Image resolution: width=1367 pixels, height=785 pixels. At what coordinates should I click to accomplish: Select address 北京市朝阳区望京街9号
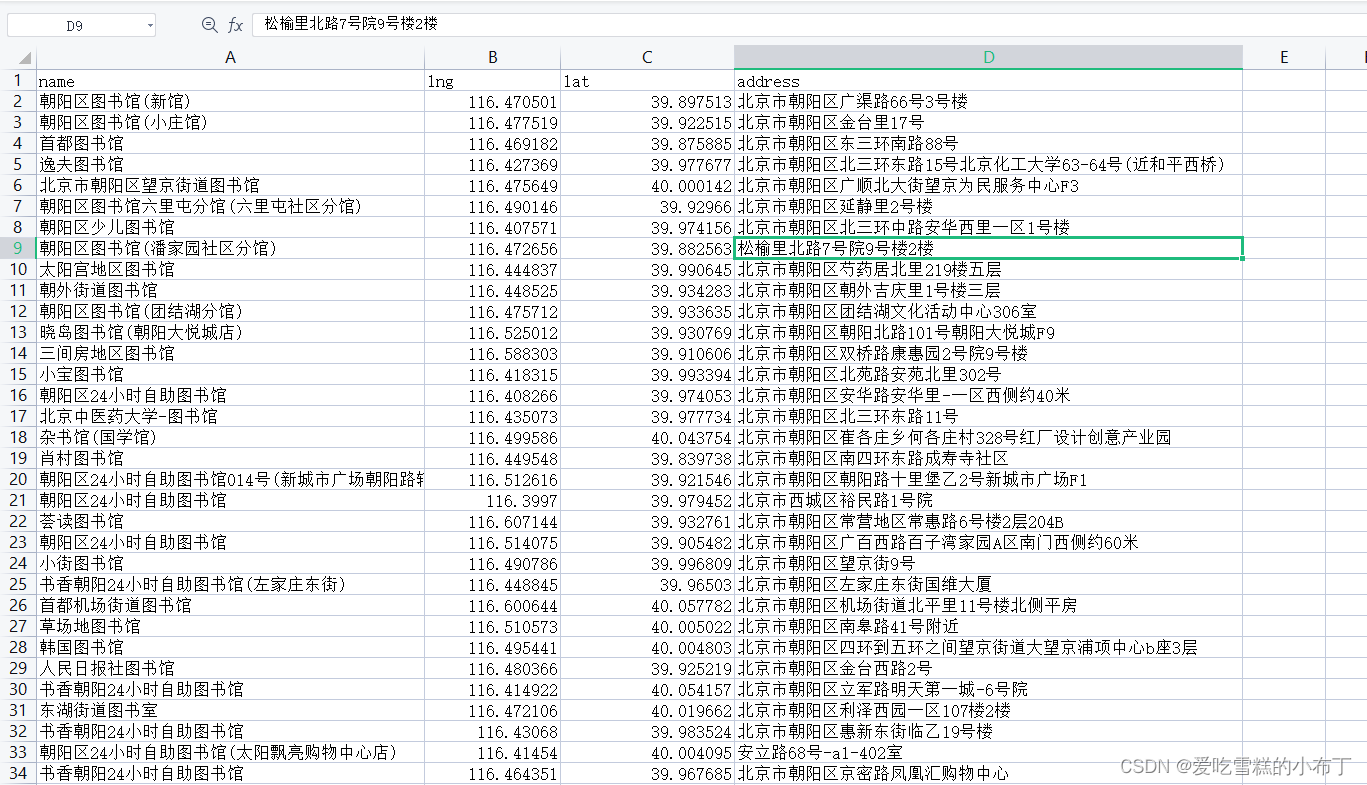988,563
